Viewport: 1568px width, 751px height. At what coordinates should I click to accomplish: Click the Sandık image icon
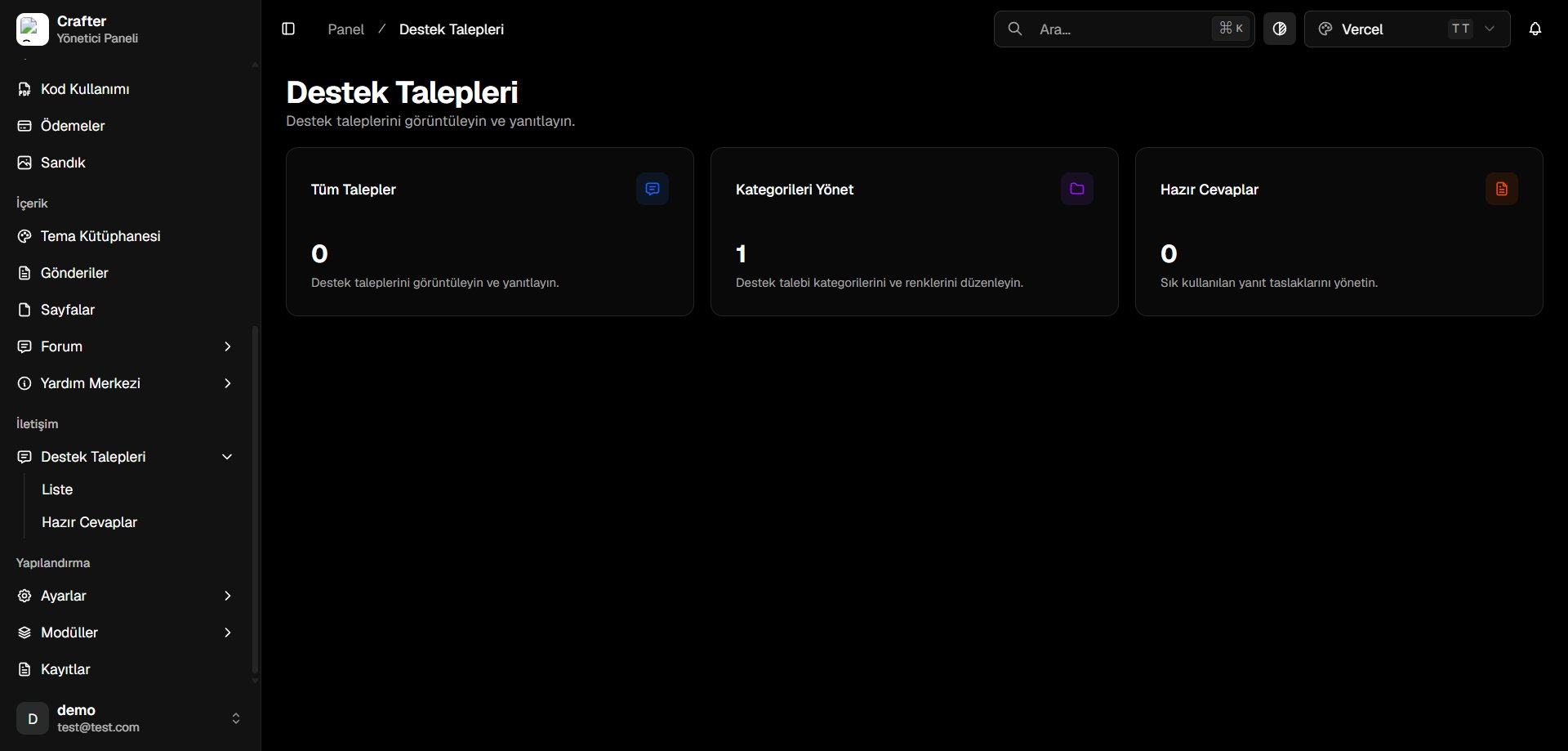pos(24,163)
